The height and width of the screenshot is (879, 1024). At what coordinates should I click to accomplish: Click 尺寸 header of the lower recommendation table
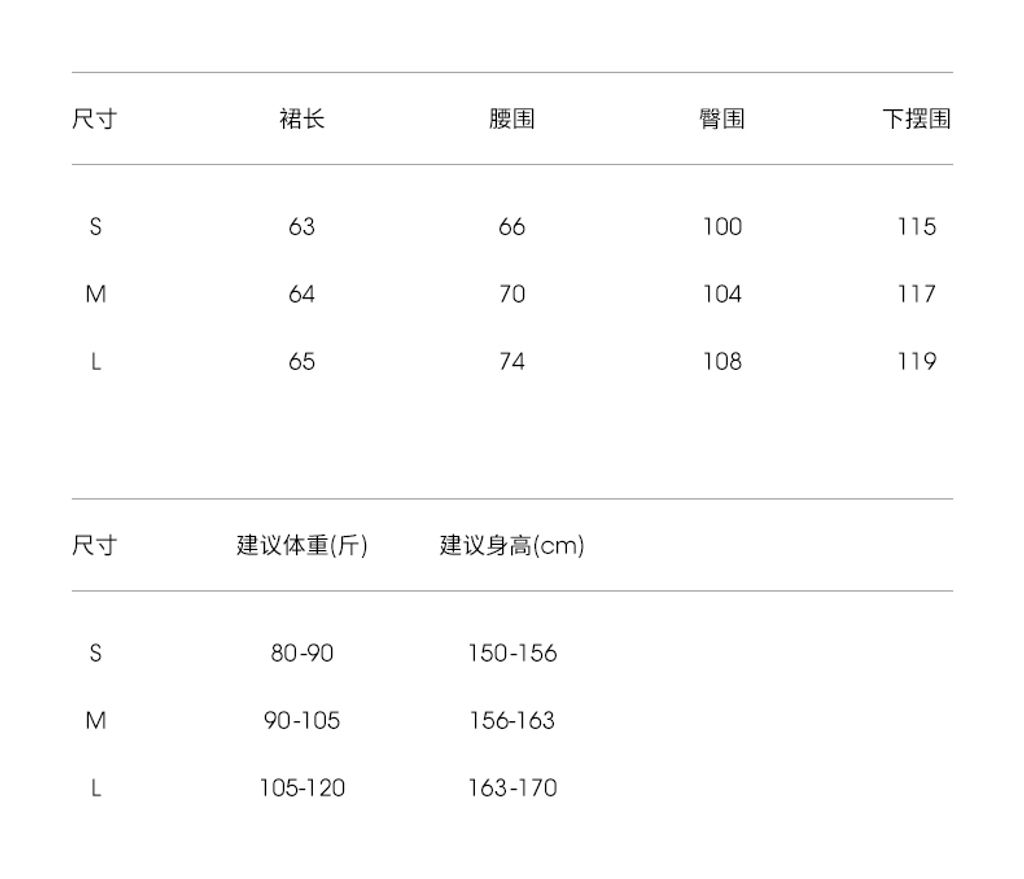pyautogui.click(x=94, y=546)
